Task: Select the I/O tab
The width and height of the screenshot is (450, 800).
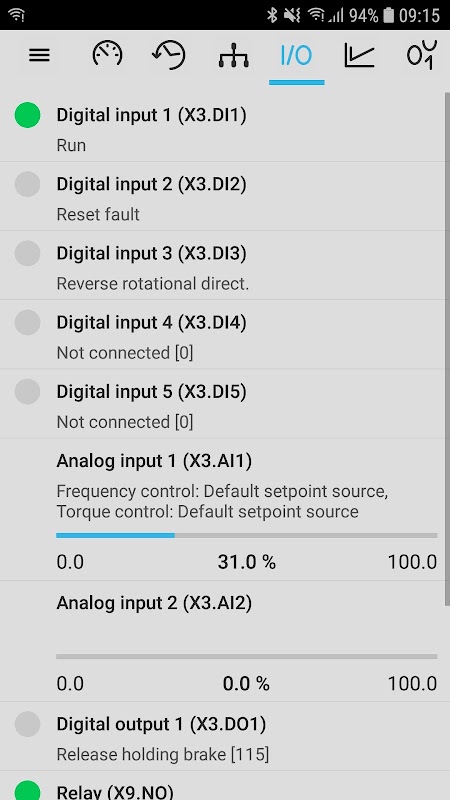Action: pyautogui.click(x=296, y=55)
